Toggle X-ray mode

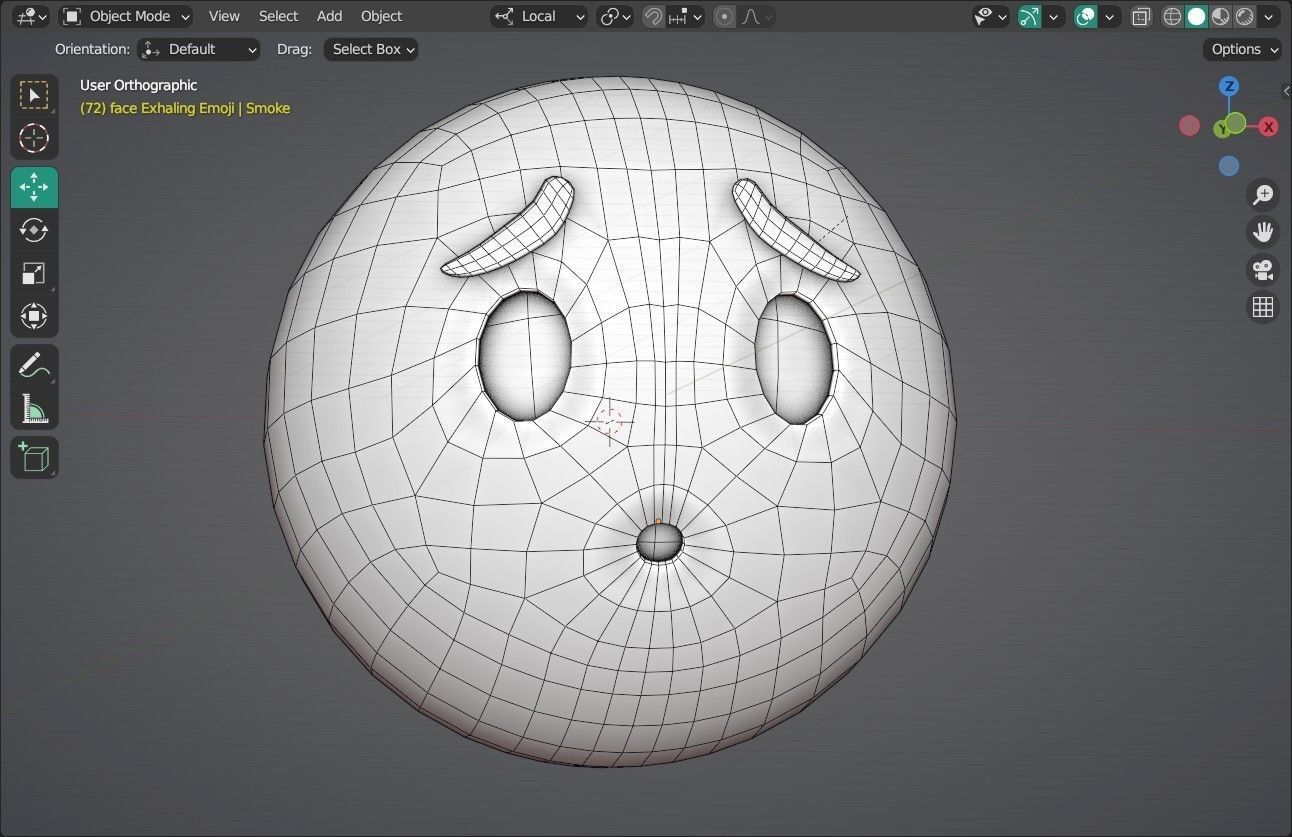(1141, 16)
